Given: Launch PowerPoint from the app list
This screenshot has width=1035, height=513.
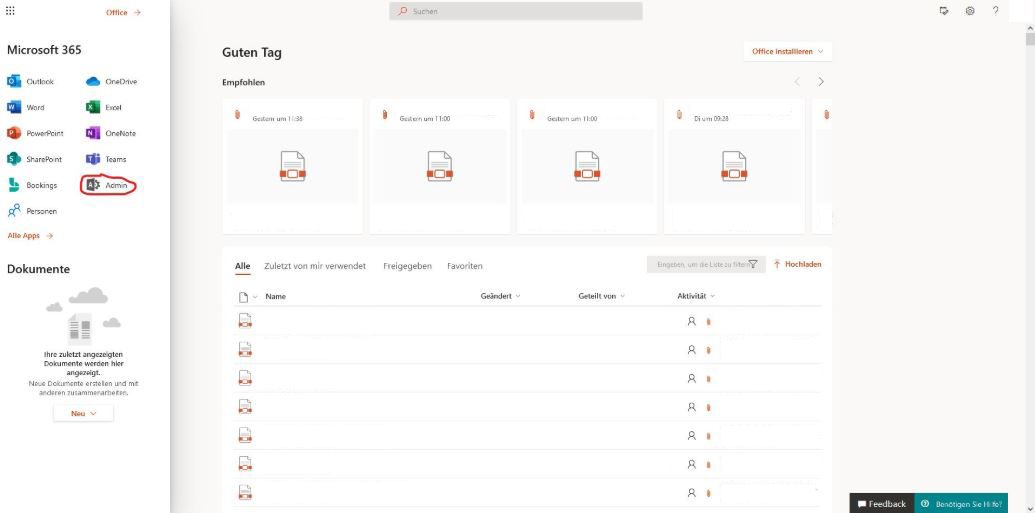Looking at the screenshot, I should point(14,133).
